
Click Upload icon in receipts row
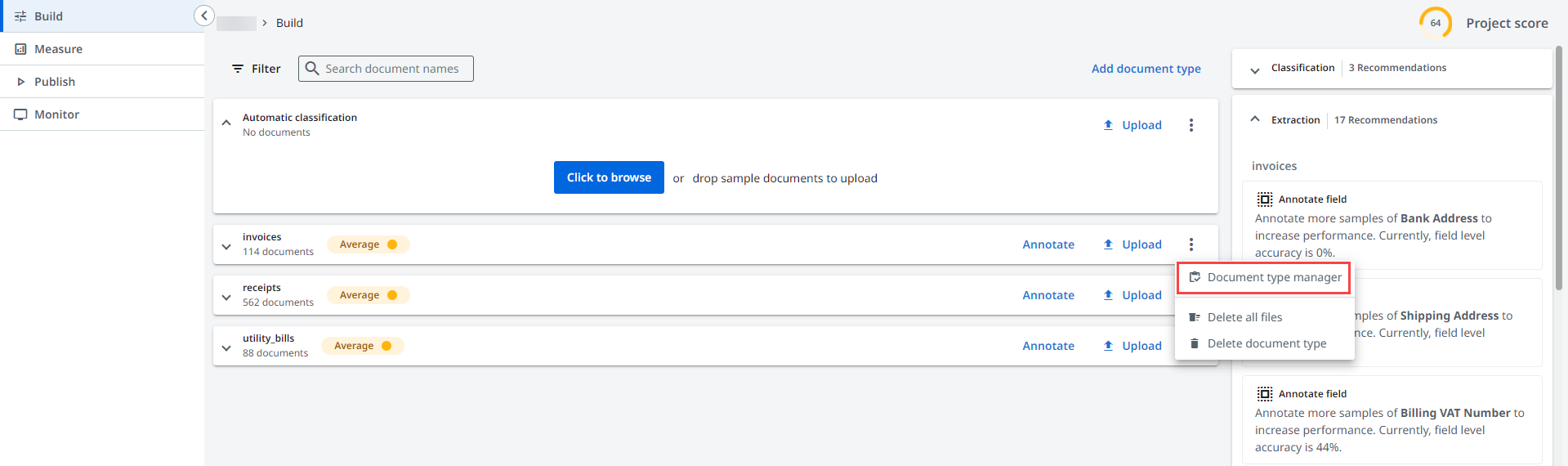pos(1108,295)
